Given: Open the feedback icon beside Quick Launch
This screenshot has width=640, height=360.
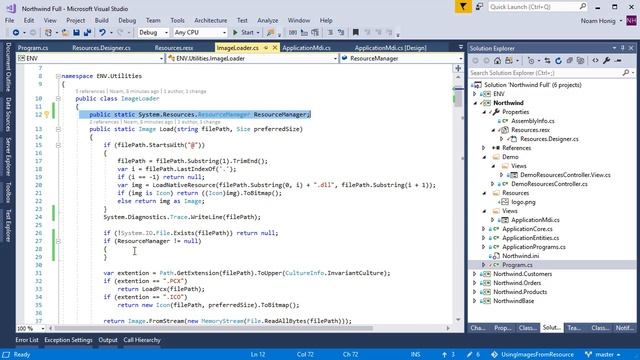Looking at the screenshot, I should (480, 7).
